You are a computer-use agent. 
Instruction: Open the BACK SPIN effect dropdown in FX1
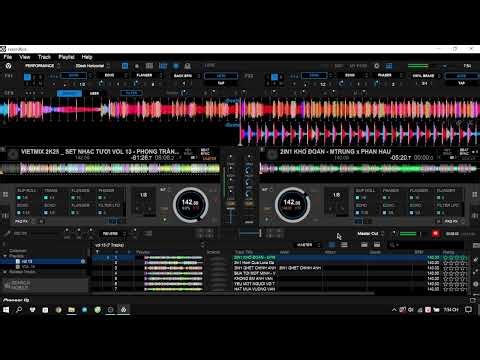(x=186, y=76)
